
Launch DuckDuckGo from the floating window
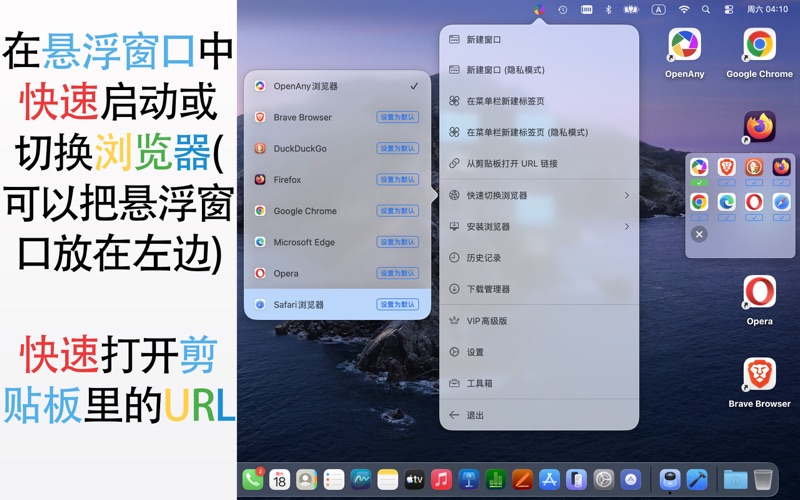coord(754,167)
